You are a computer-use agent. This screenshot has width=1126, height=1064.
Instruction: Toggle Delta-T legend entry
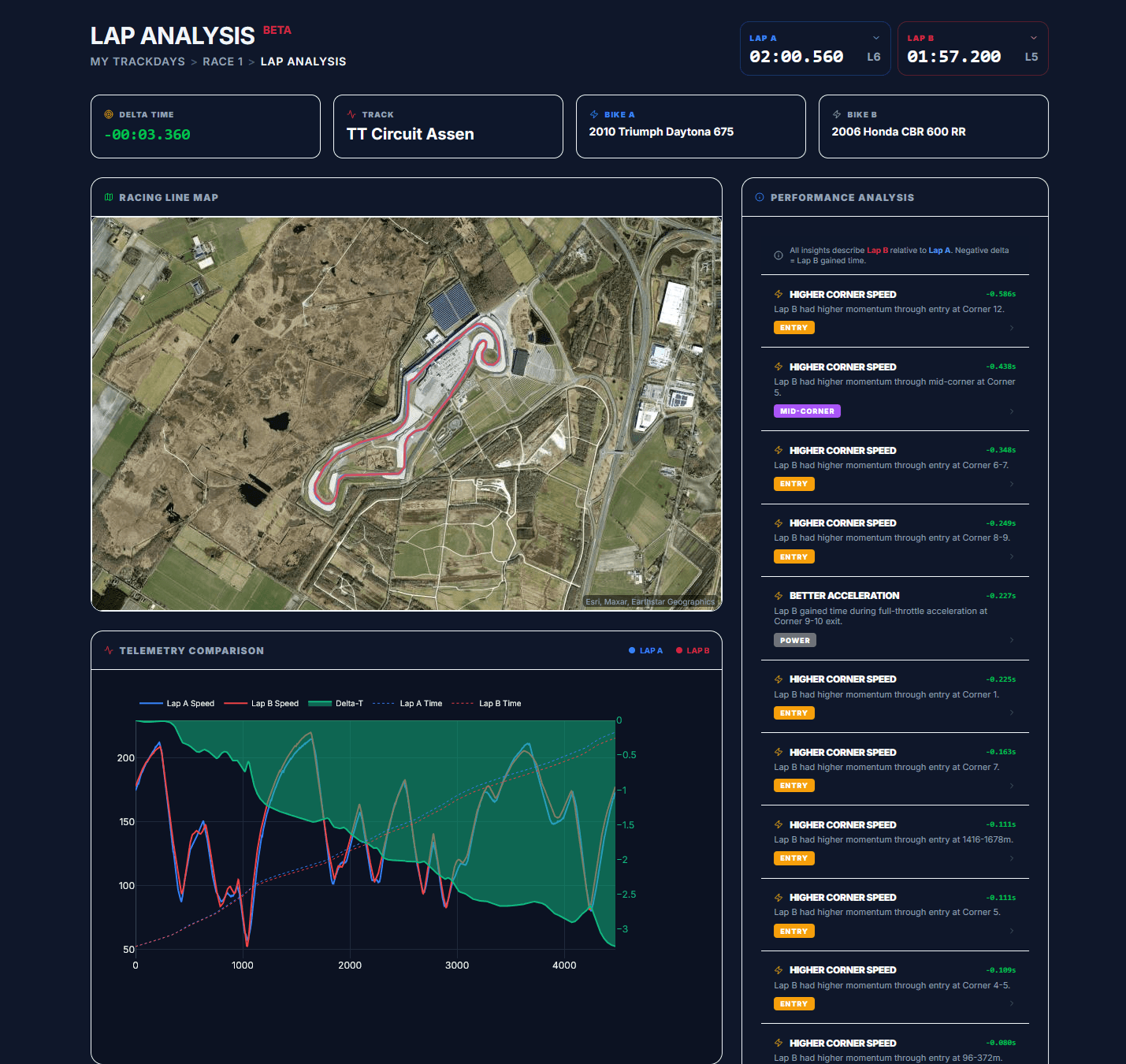point(336,703)
